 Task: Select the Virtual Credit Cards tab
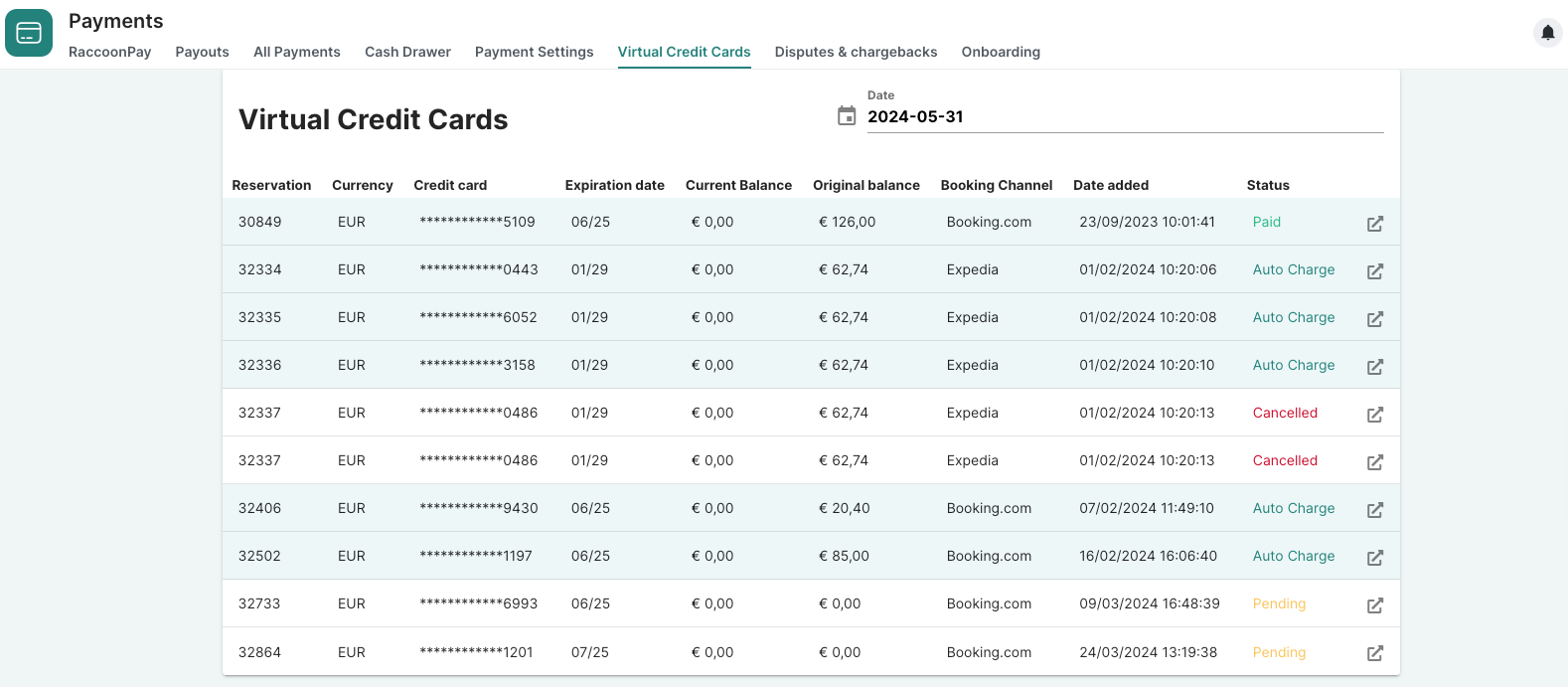(684, 52)
